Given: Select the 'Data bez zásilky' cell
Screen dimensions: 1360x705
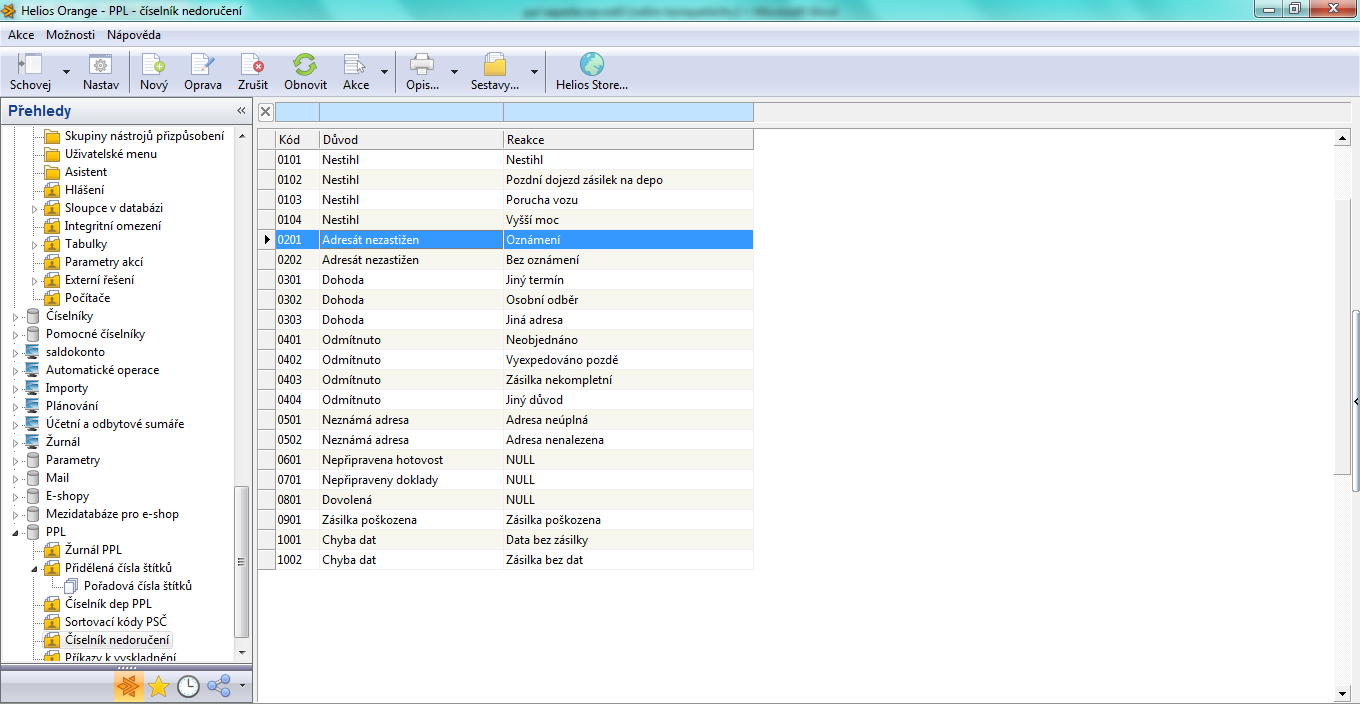Looking at the screenshot, I should [x=628, y=540].
